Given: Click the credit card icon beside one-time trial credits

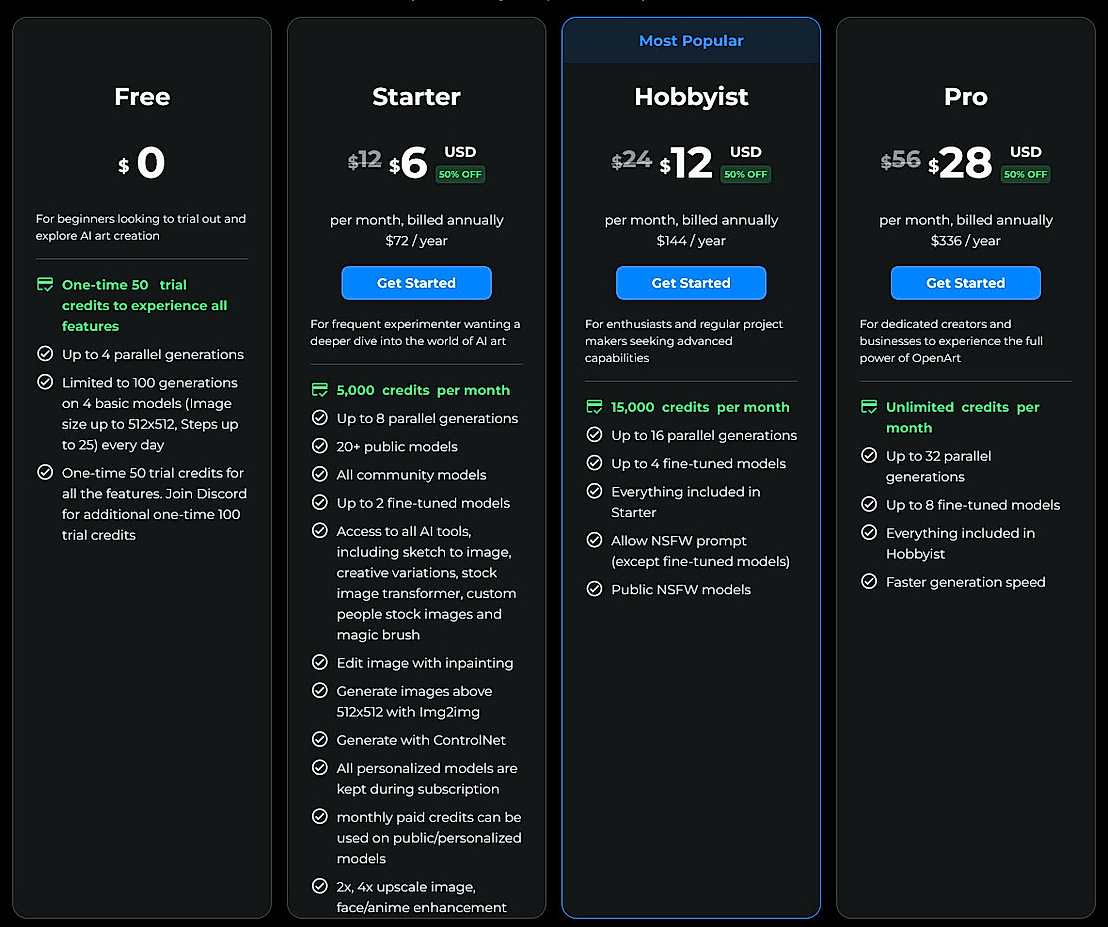Looking at the screenshot, I should coord(45,284).
